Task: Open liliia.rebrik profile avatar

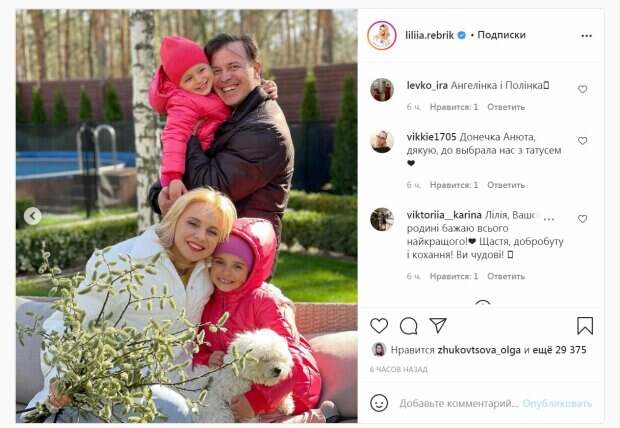Action: 382,36
